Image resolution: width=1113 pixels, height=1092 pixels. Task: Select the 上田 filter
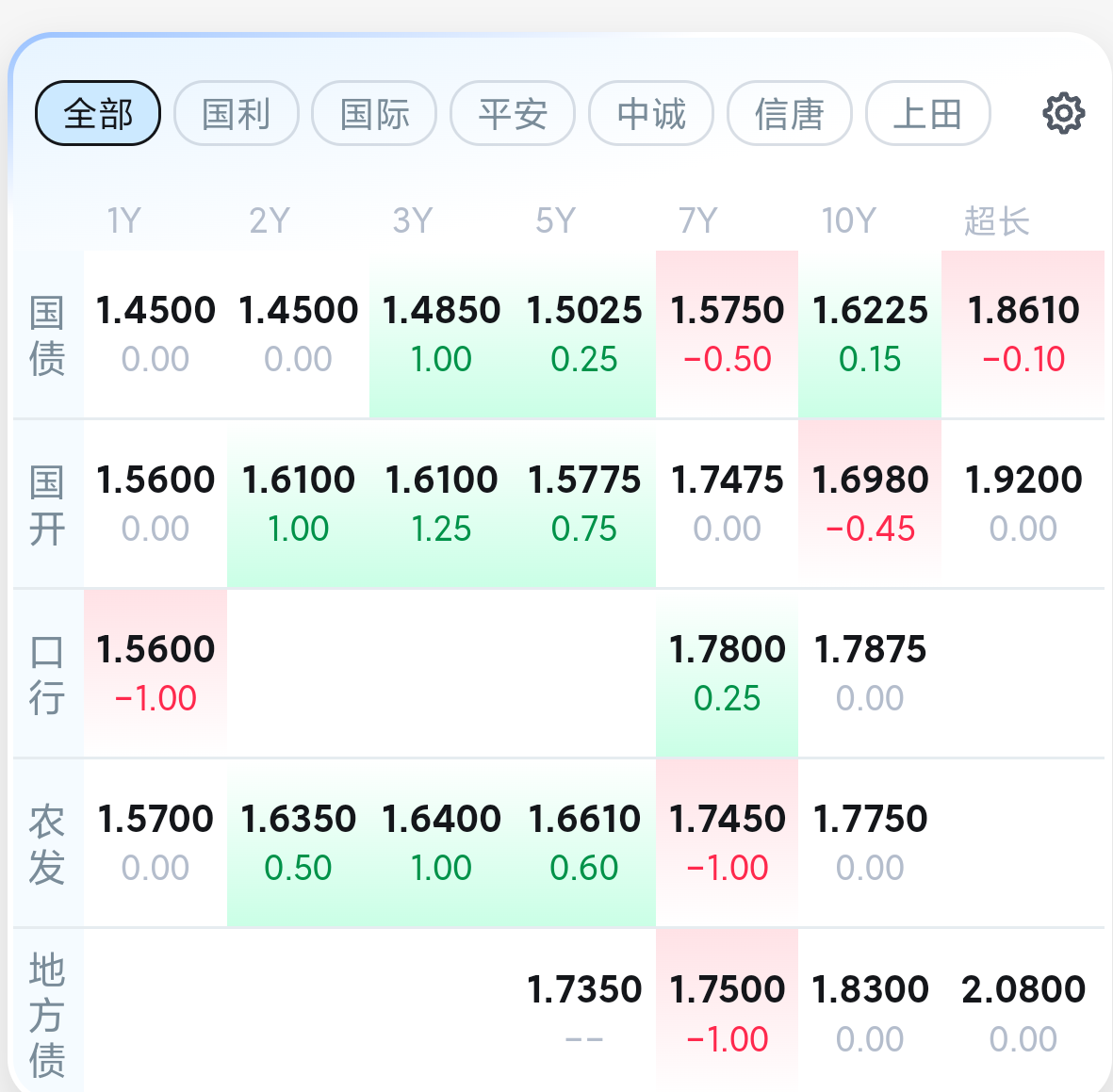[927, 113]
